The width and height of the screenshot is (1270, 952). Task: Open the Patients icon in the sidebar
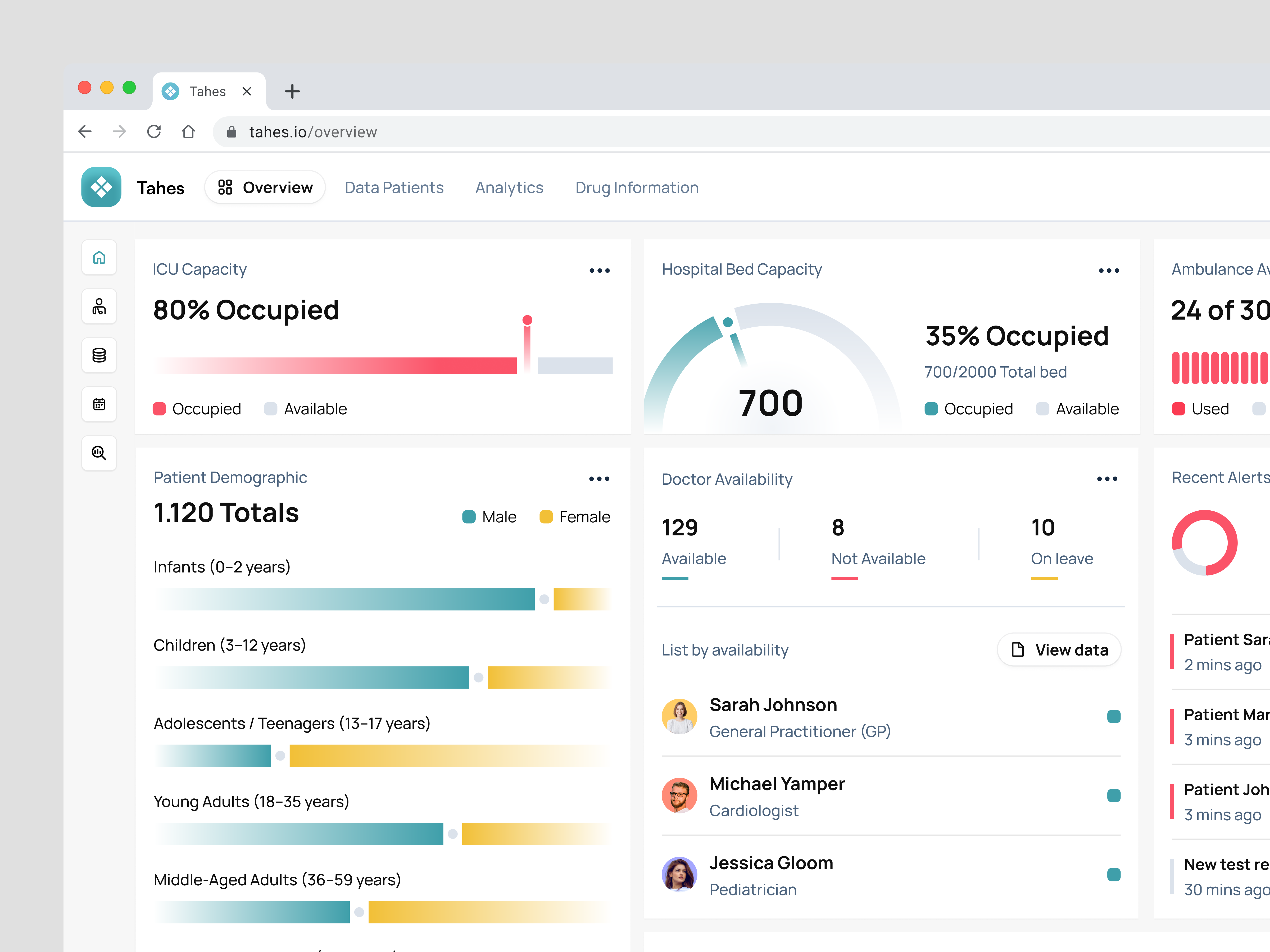tap(99, 306)
